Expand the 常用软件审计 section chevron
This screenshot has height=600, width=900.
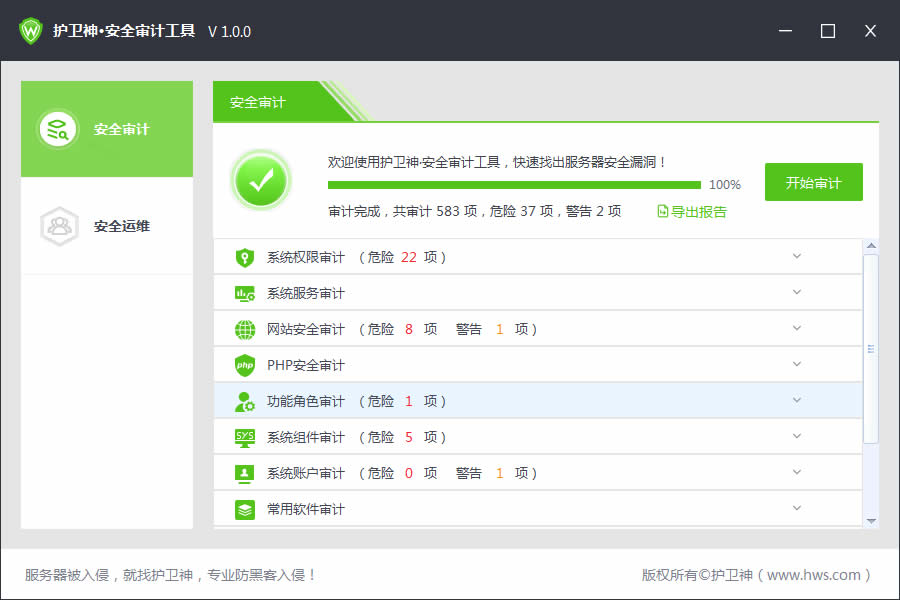point(797,508)
